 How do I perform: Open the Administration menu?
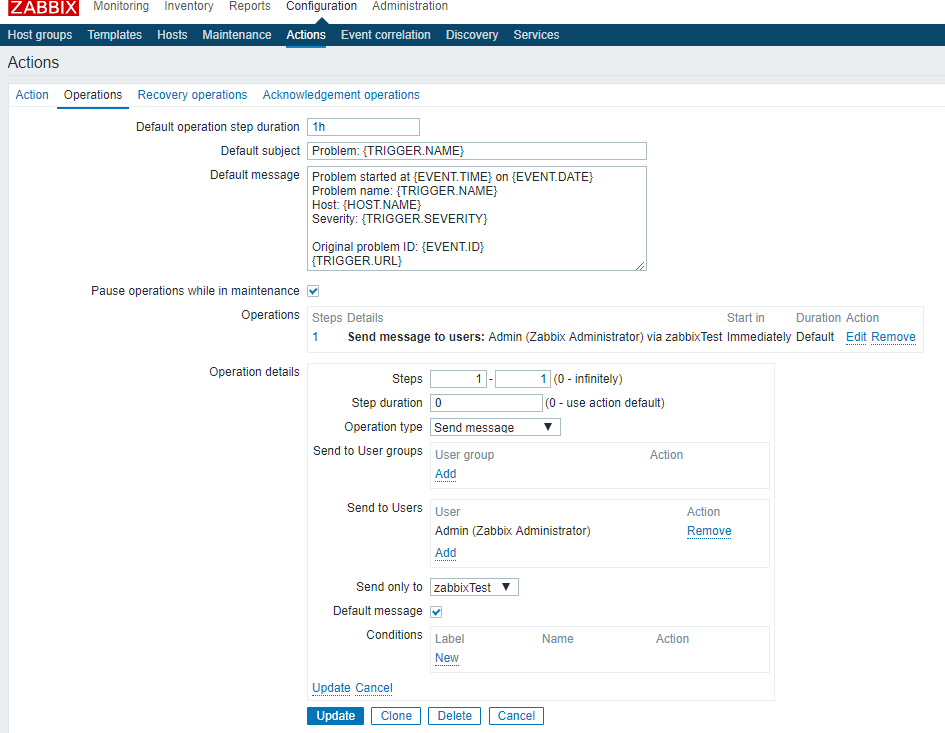tap(410, 6)
